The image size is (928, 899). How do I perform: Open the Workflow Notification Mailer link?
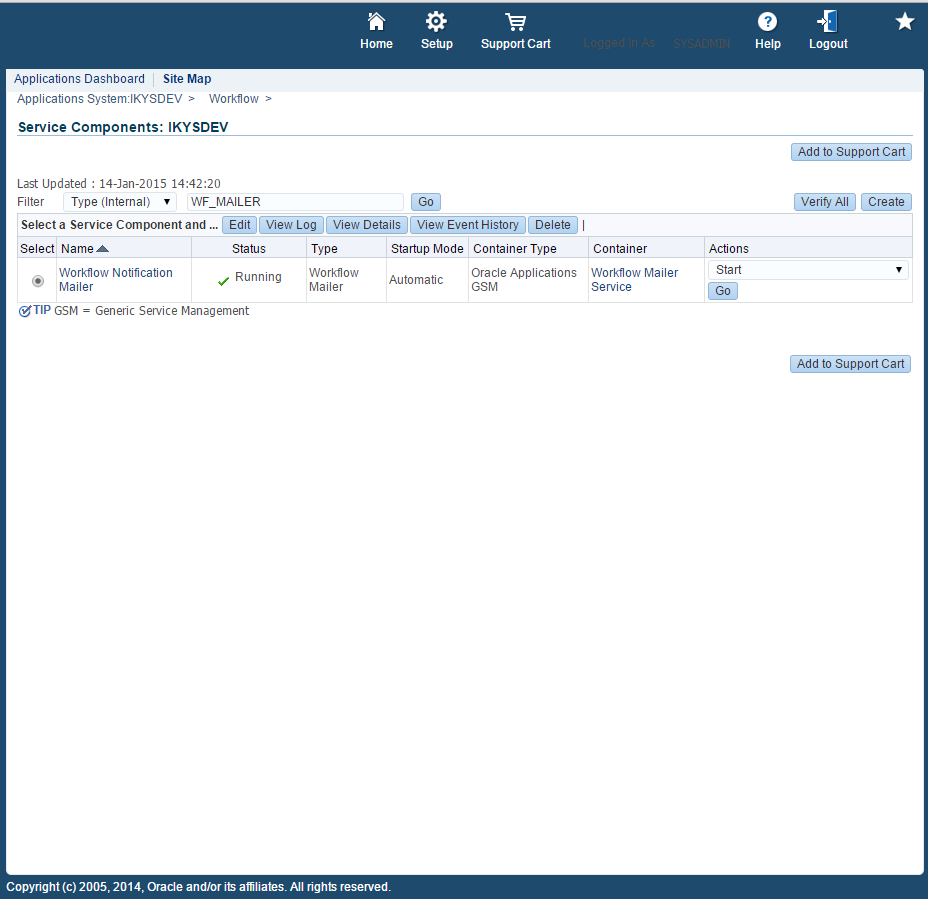tap(115, 280)
